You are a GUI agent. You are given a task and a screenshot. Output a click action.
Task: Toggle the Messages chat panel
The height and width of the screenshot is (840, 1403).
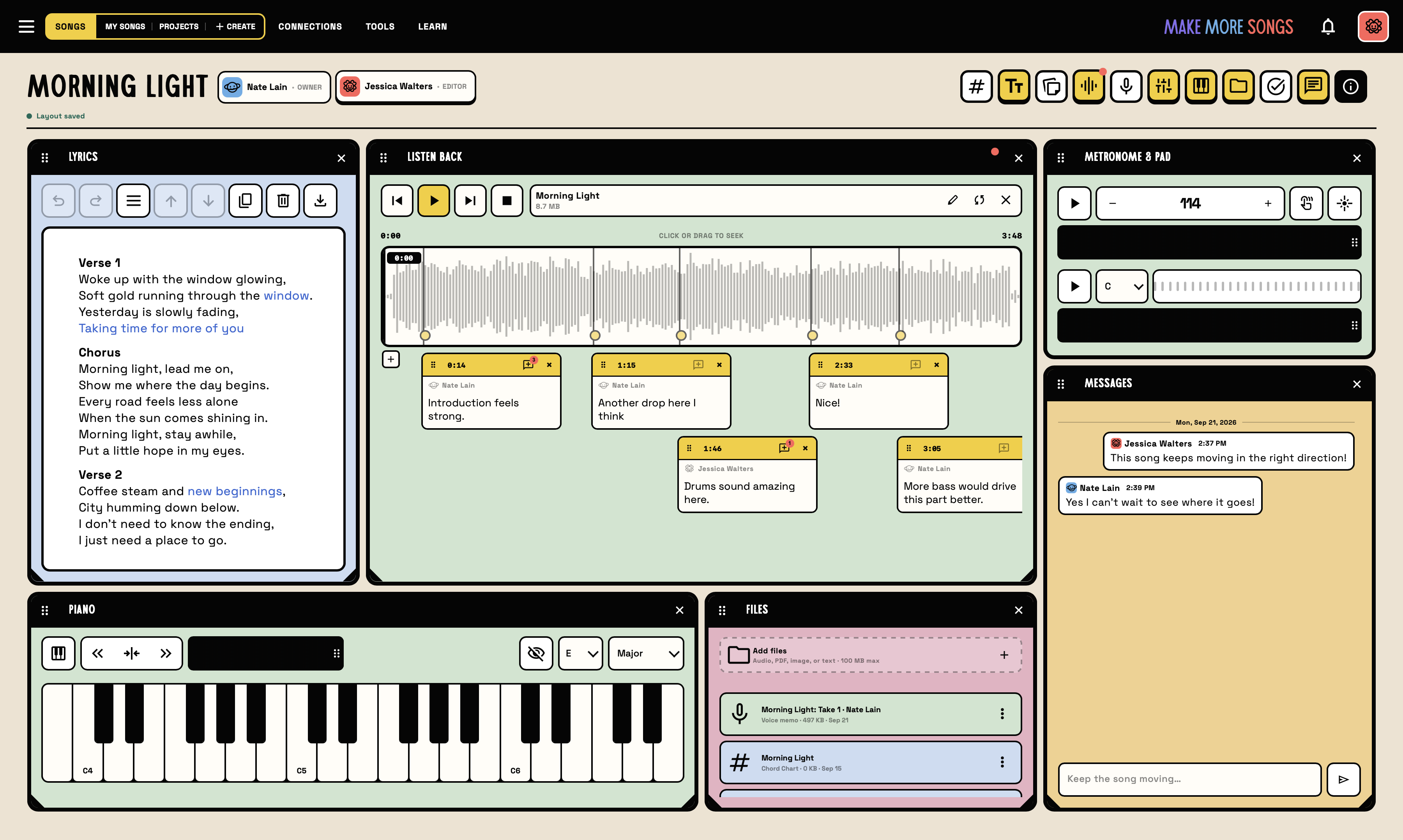pyautogui.click(x=1313, y=86)
